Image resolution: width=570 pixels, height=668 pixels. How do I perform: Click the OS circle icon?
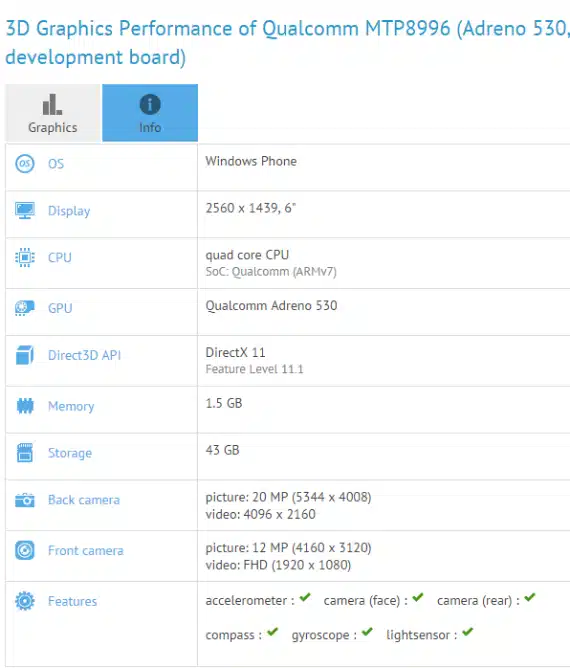[25, 164]
